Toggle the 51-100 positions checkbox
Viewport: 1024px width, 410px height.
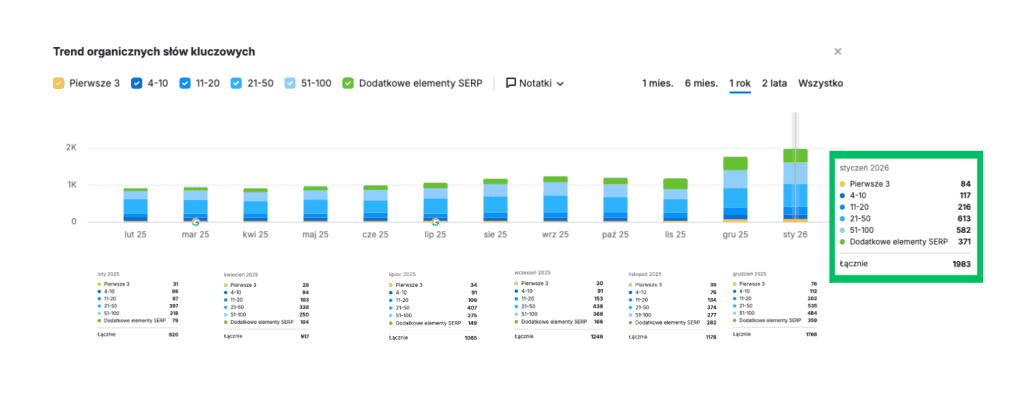(x=289, y=84)
